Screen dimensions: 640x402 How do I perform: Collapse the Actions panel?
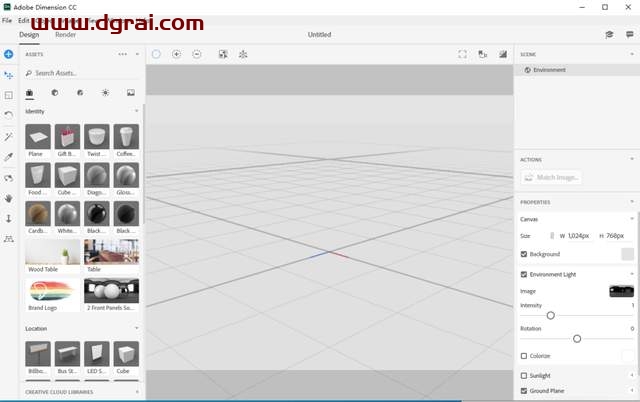point(632,159)
